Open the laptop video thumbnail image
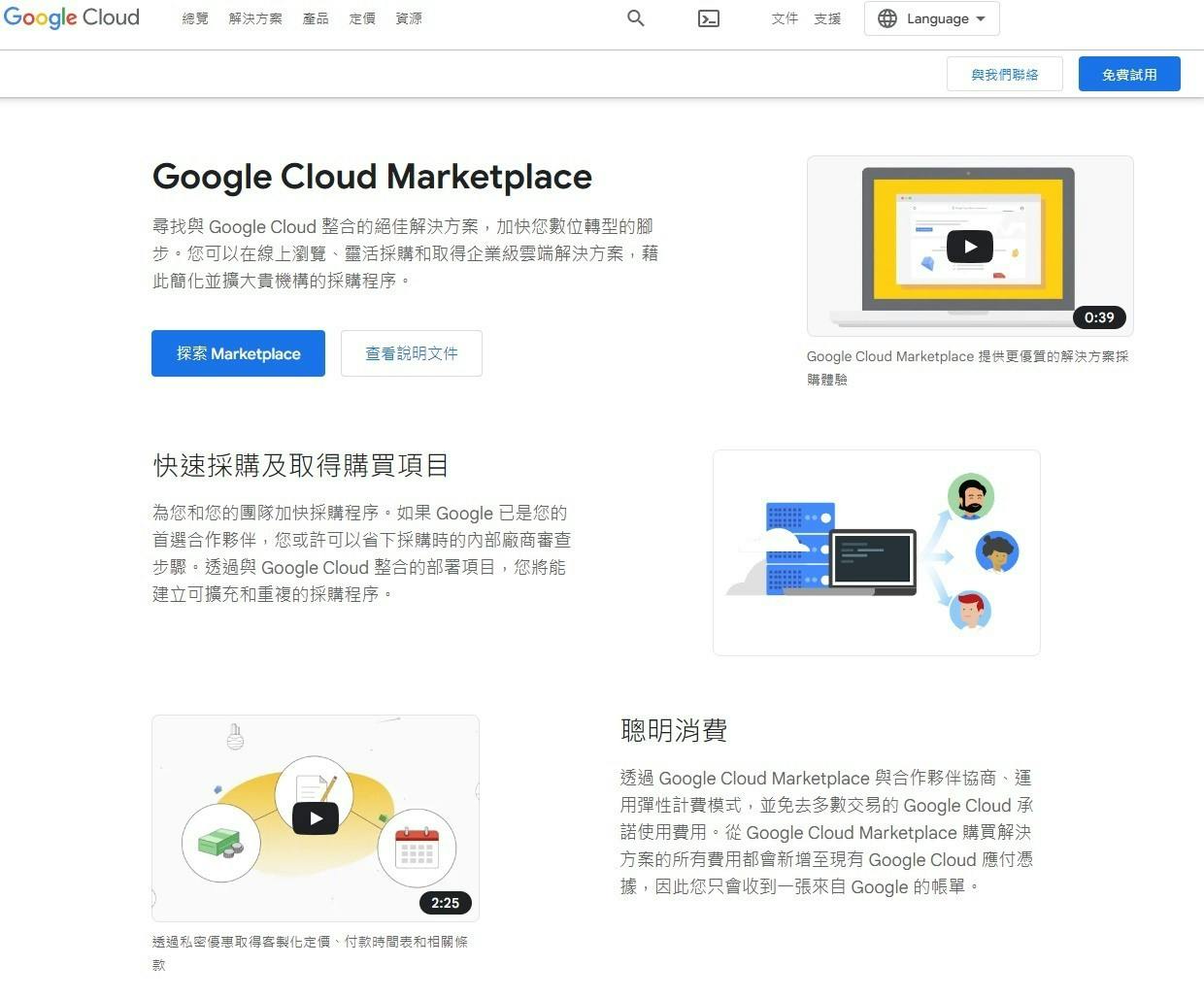 [x=970, y=246]
